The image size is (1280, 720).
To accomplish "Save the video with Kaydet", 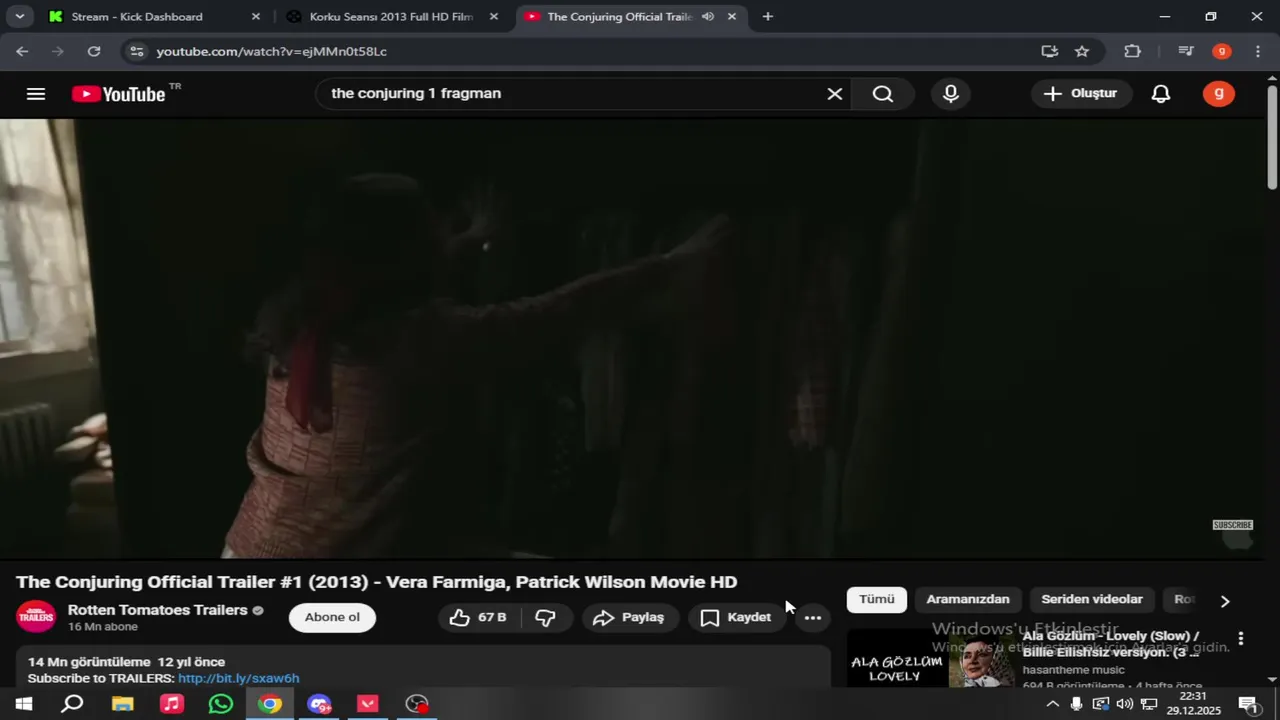I will point(737,618).
